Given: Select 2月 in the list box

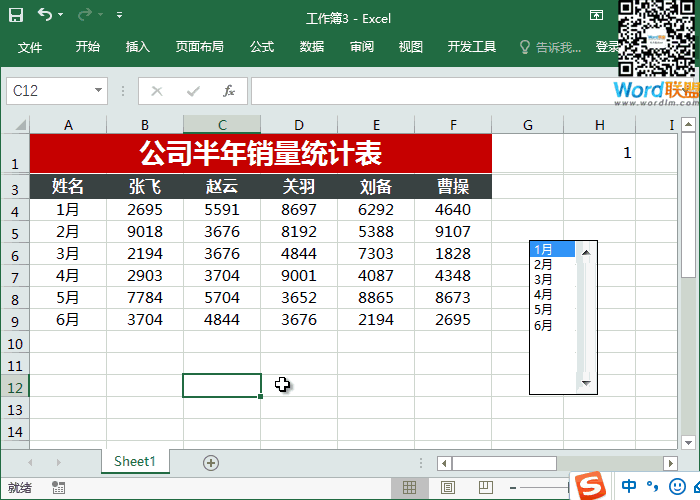Looking at the screenshot, I should click(552, 264).
